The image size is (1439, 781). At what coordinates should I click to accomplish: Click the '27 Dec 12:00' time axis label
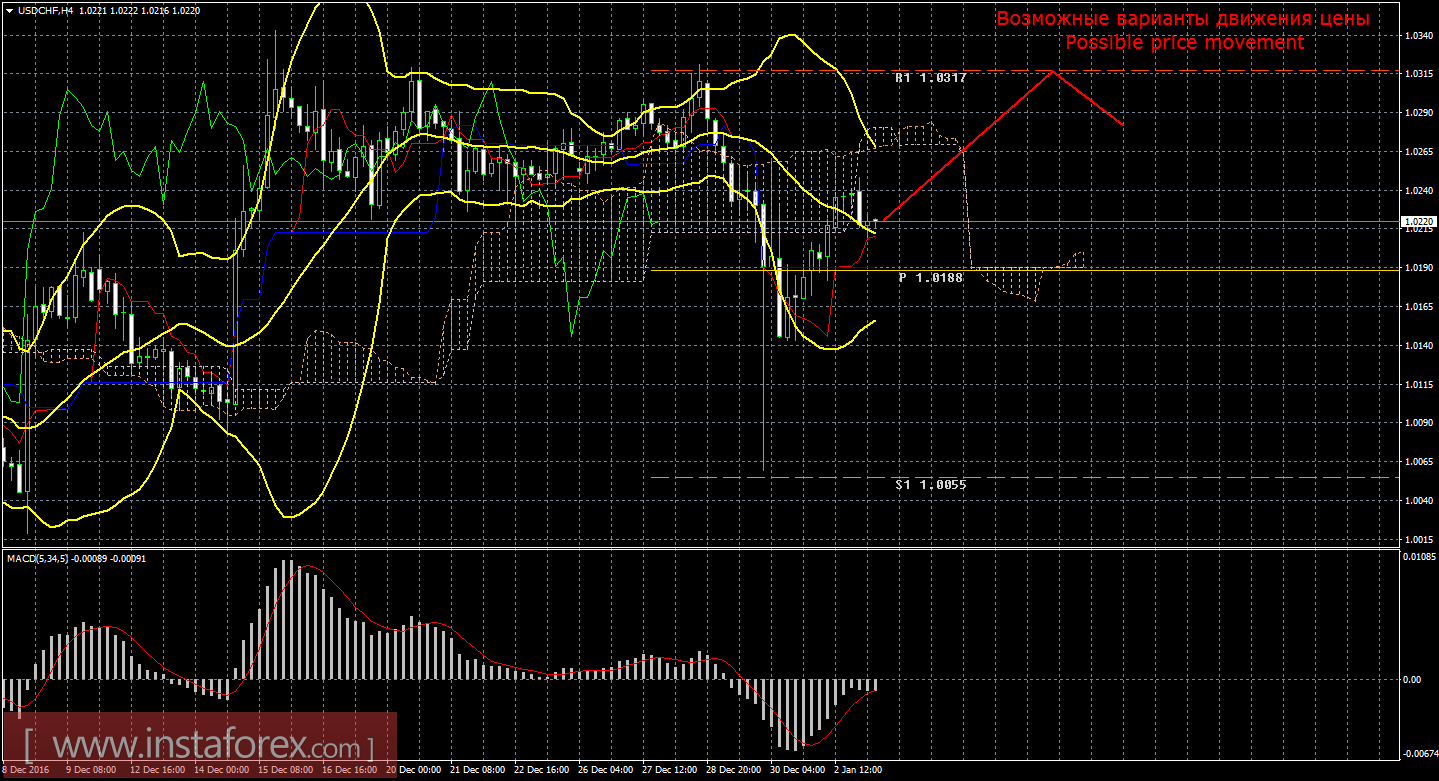(x=669, y=771)
